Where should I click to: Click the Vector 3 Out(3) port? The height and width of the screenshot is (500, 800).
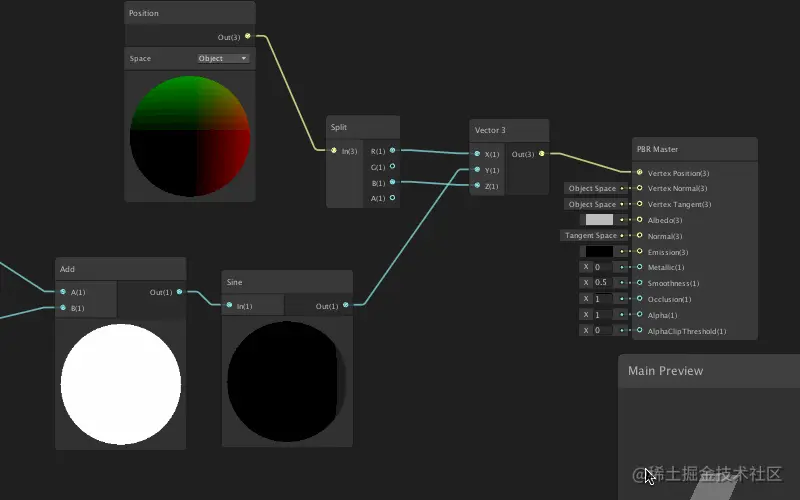[x=541, y=154]
